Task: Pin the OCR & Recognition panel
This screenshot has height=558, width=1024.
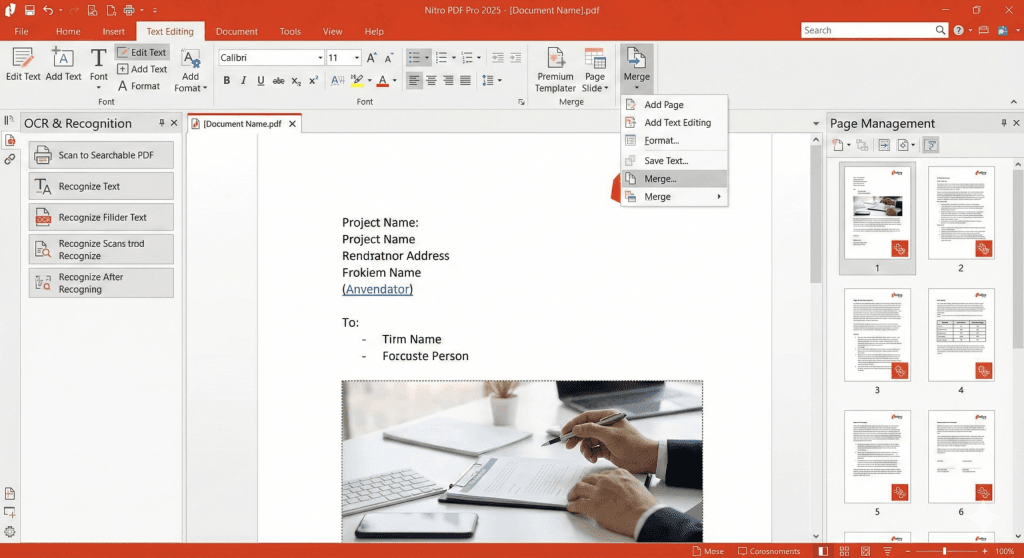Action: [161, 123]
